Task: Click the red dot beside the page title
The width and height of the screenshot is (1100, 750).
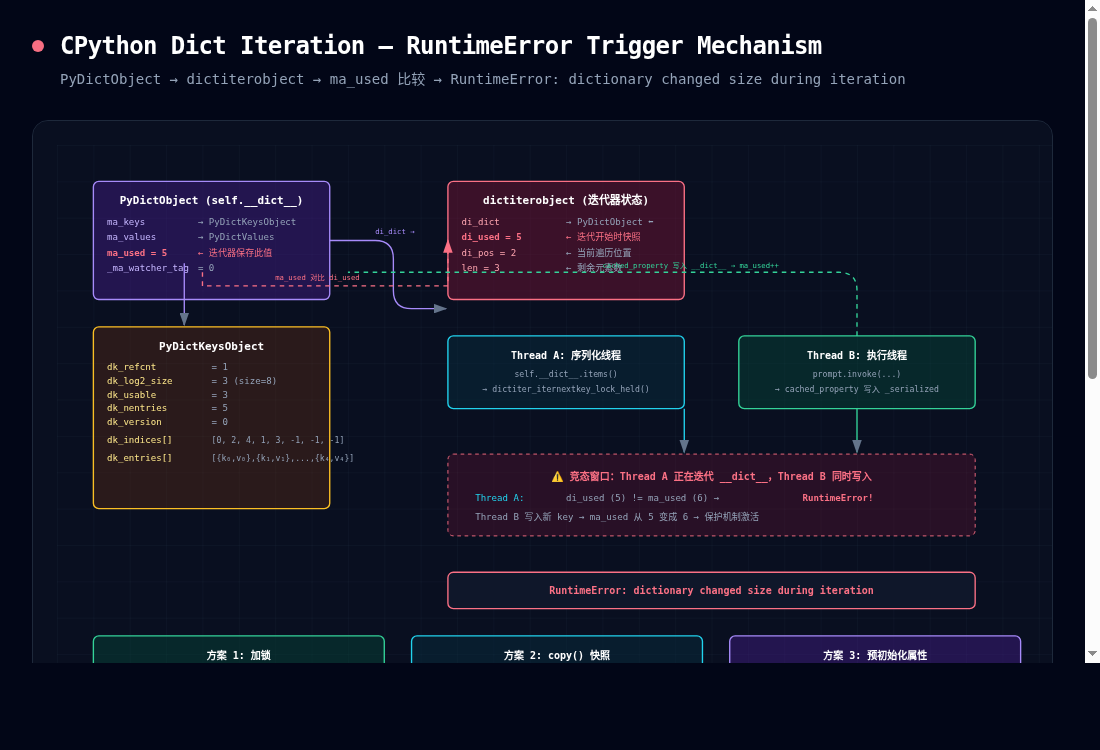Action: (38, 46)
